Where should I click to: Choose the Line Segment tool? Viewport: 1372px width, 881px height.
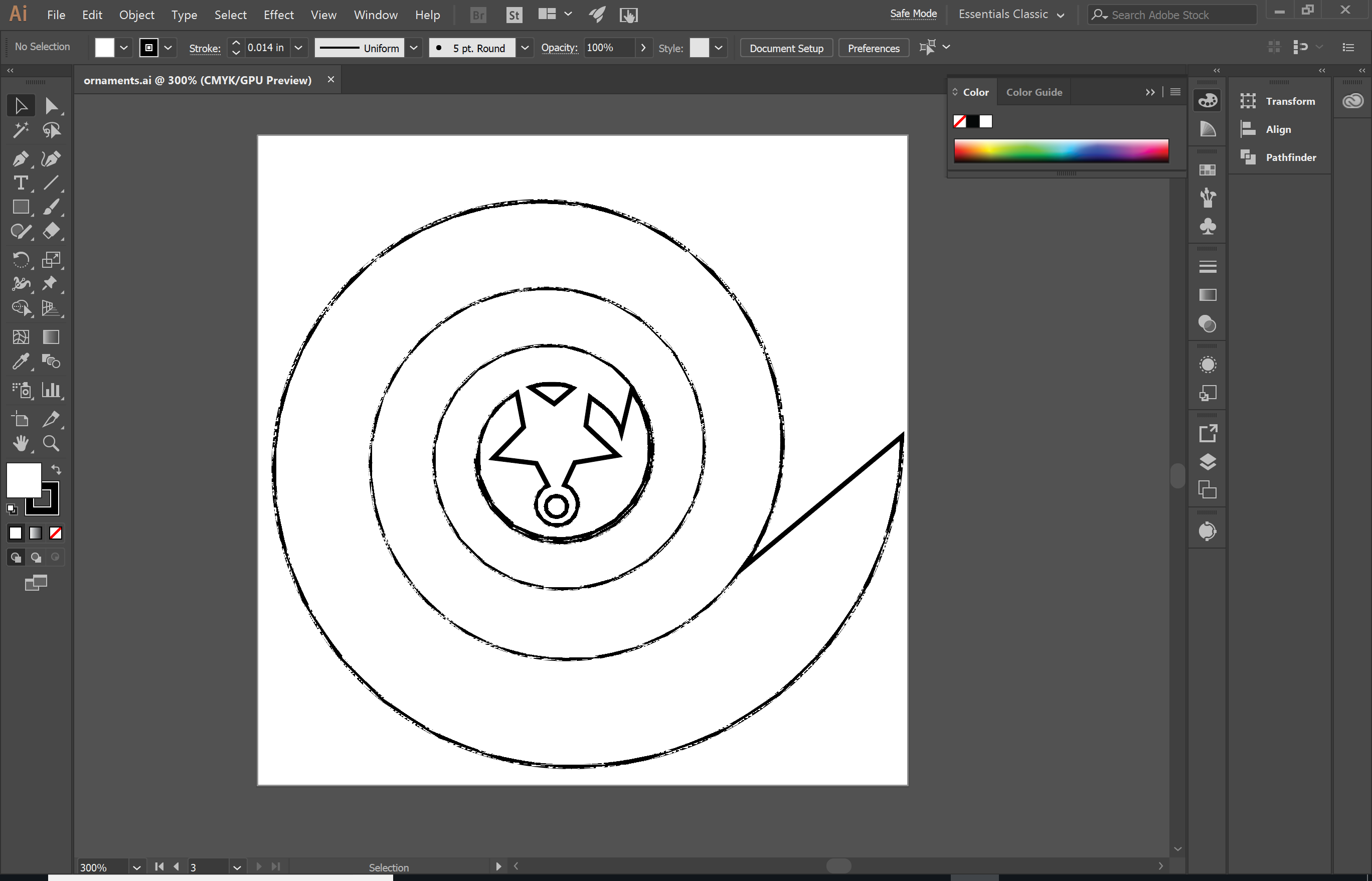tap(51, 183)
